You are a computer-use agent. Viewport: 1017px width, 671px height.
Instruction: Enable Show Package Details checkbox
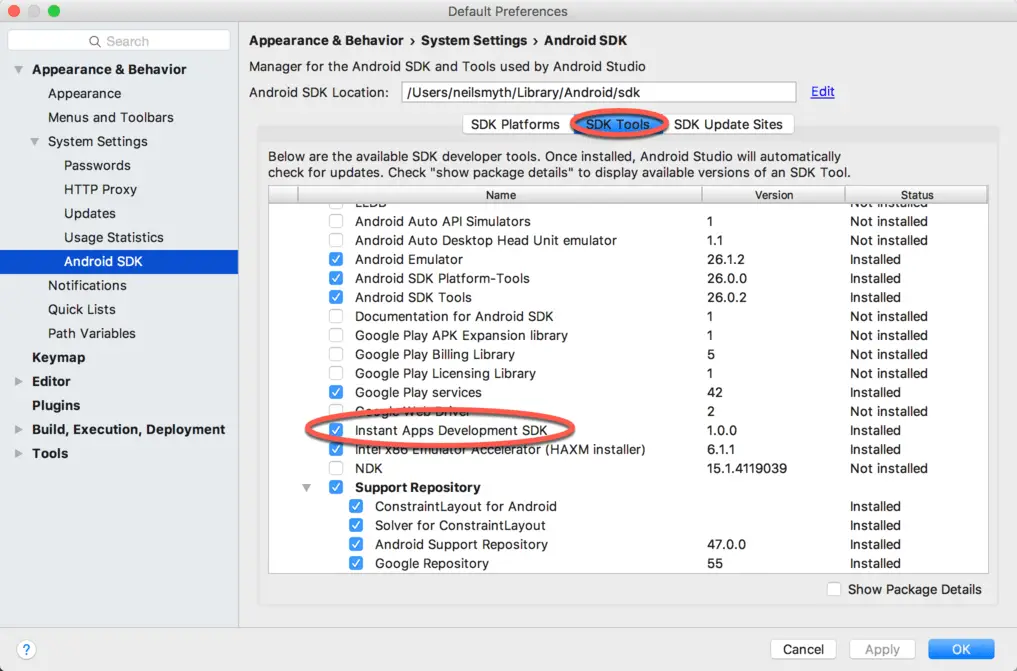pos(834,589)
